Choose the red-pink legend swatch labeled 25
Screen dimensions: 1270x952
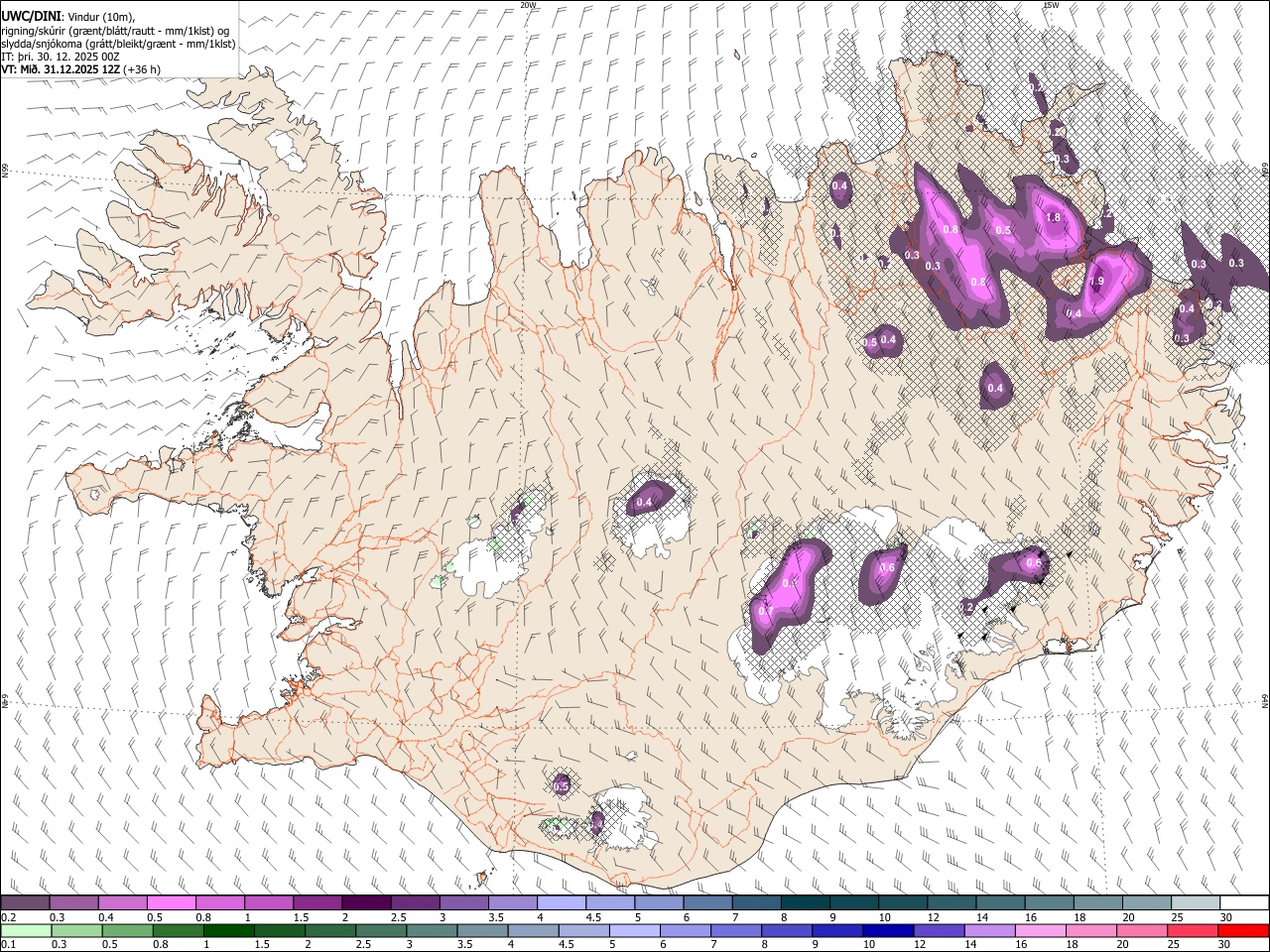[1193, 930]
